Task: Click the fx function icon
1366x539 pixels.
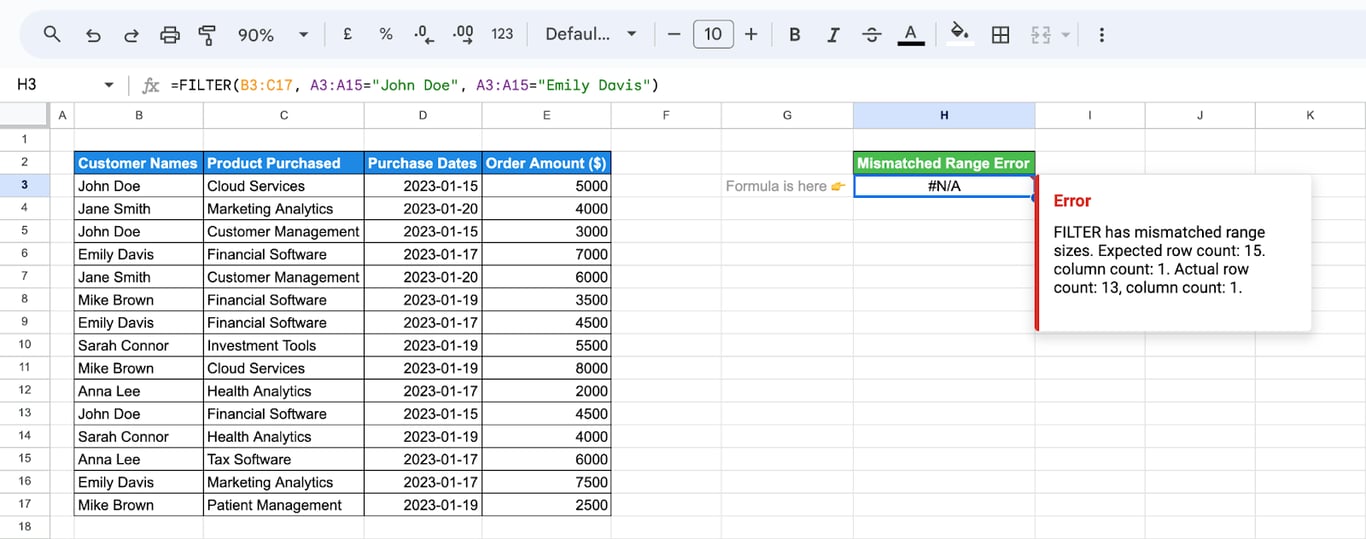Action: [x=150, y=85]
